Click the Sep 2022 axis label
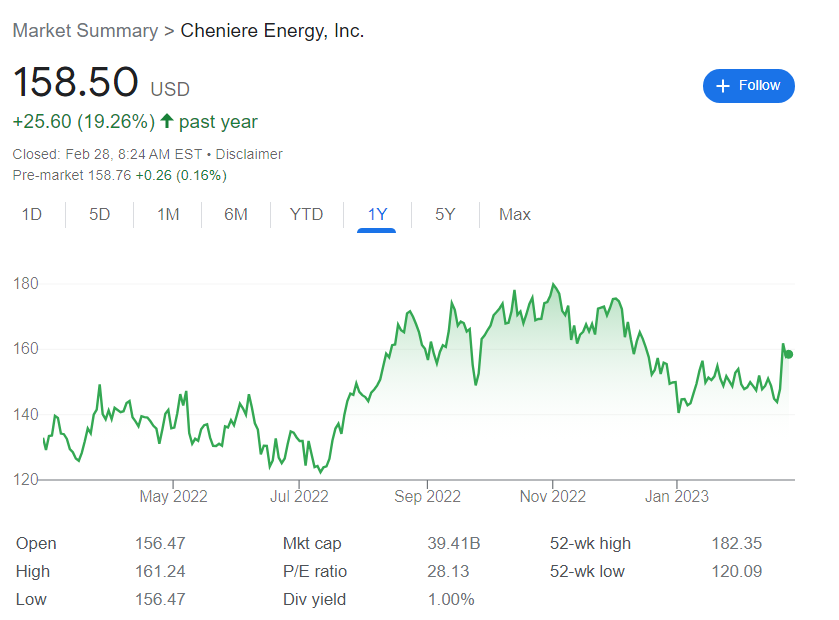This screenshot has height=620, width=839. coord(428,496)
